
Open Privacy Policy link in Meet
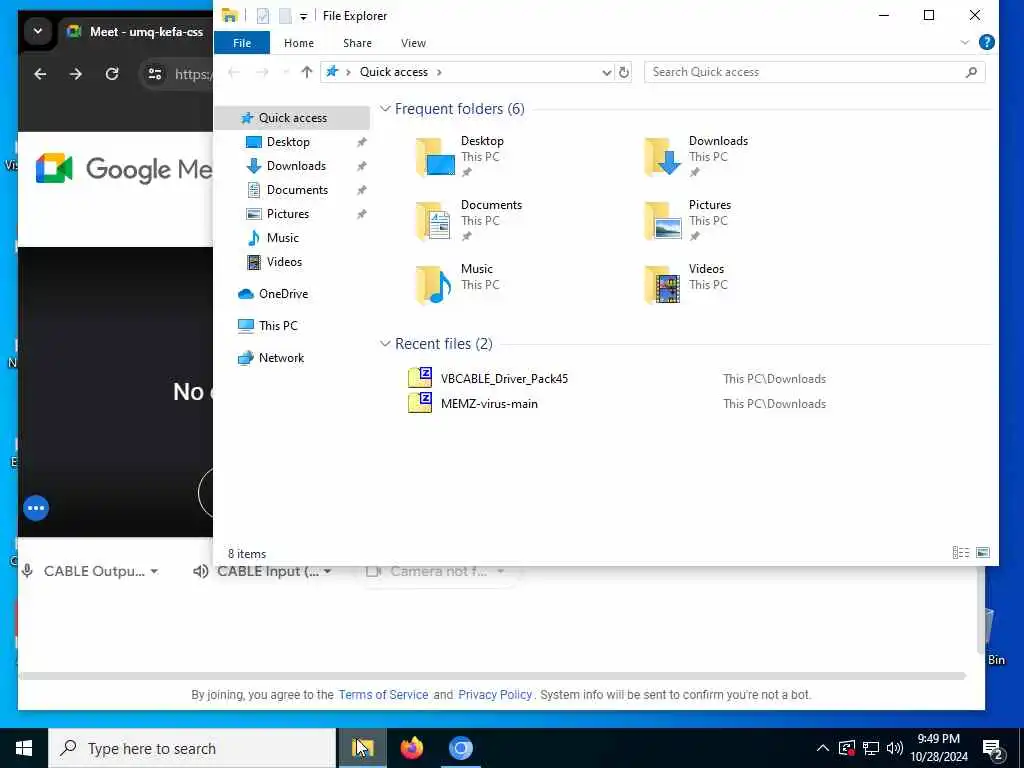(x=495, y=695)
